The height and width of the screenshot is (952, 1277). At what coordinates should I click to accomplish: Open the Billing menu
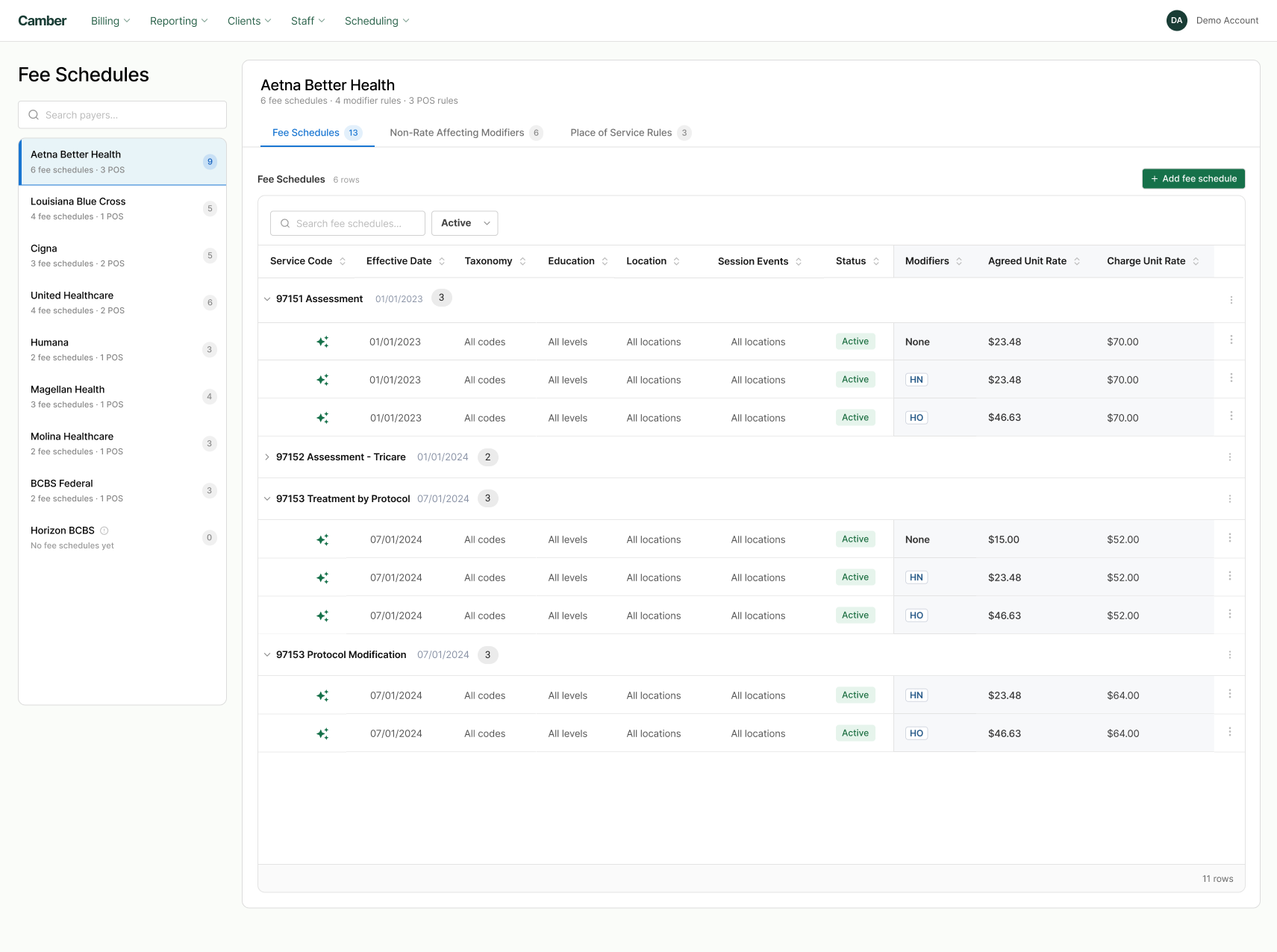click(x=110, y=21)
